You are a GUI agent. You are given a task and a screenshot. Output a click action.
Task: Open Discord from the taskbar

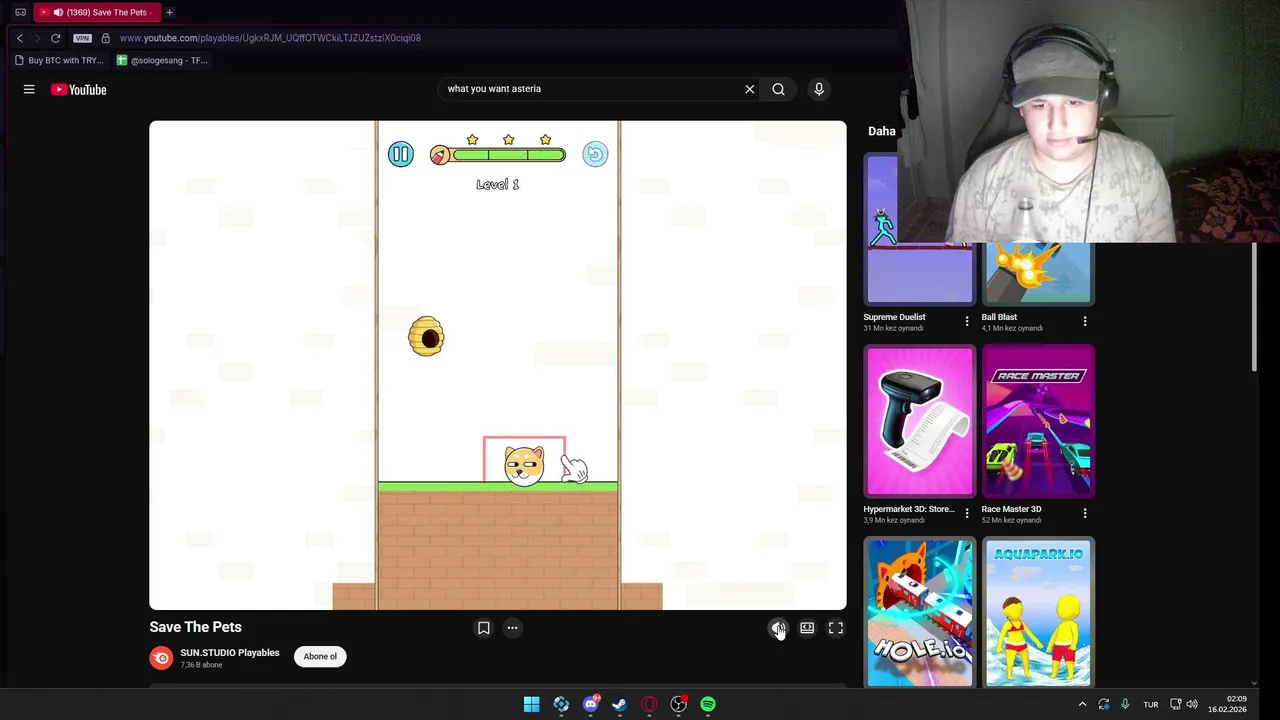591,704
